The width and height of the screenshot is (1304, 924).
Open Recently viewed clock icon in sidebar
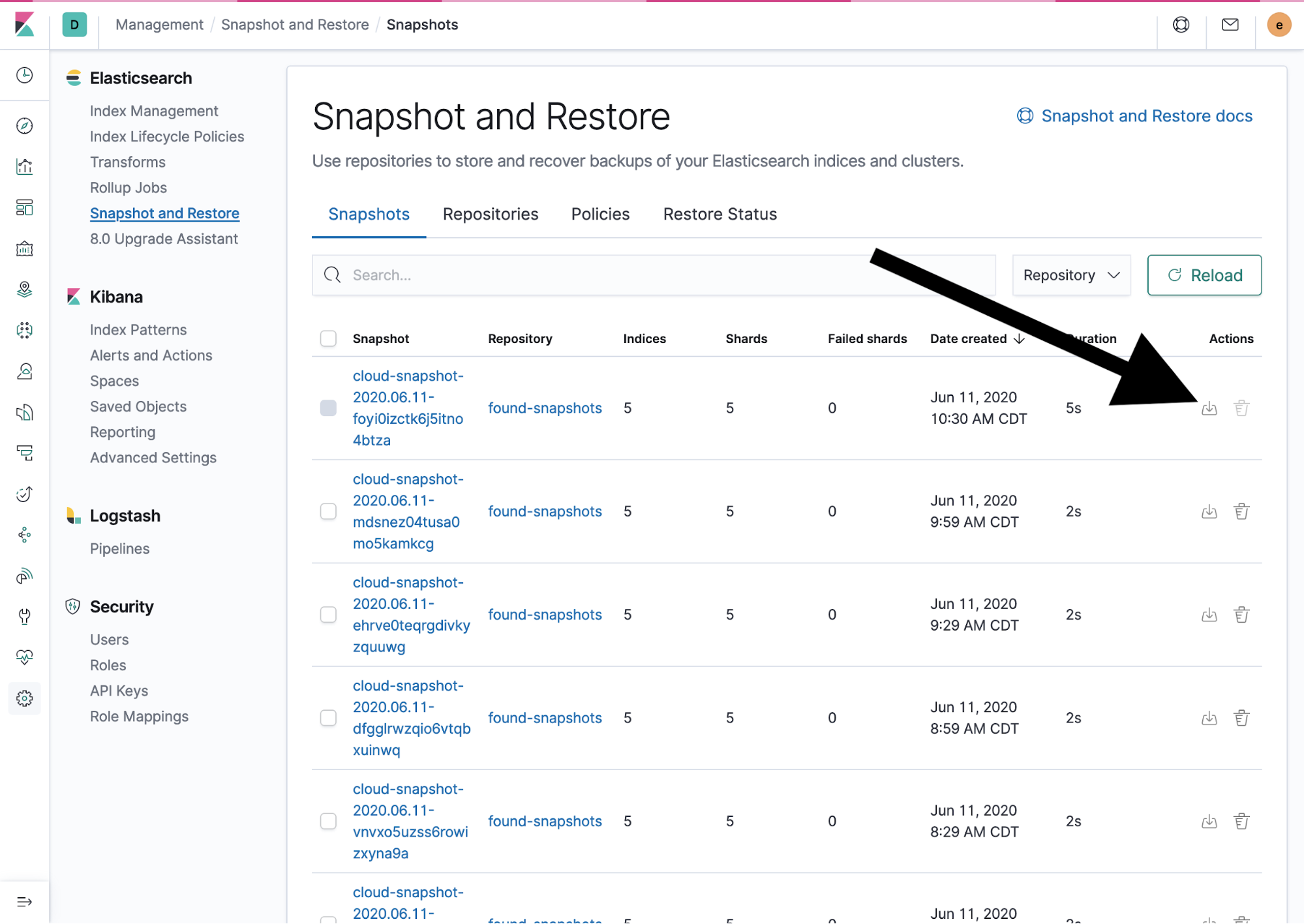pyautogui.click(x=25, y=75)
